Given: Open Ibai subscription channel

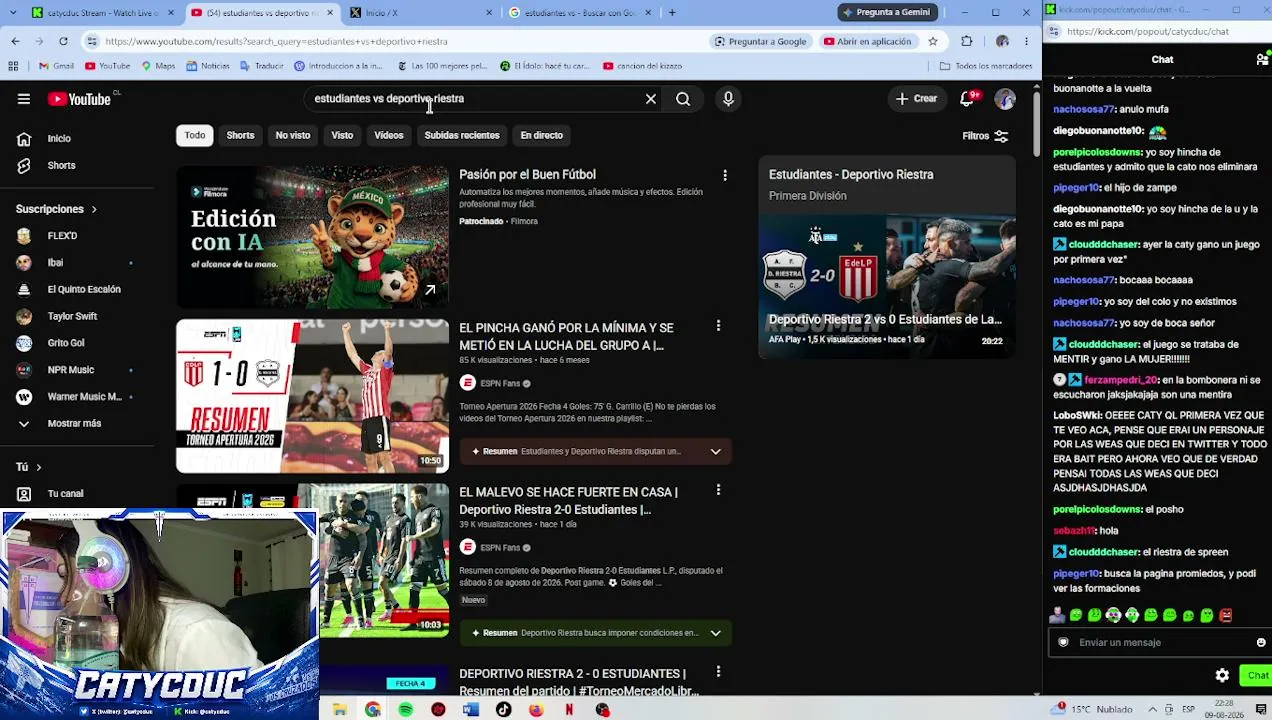Looking at the screenshot, I should (55, 263).
